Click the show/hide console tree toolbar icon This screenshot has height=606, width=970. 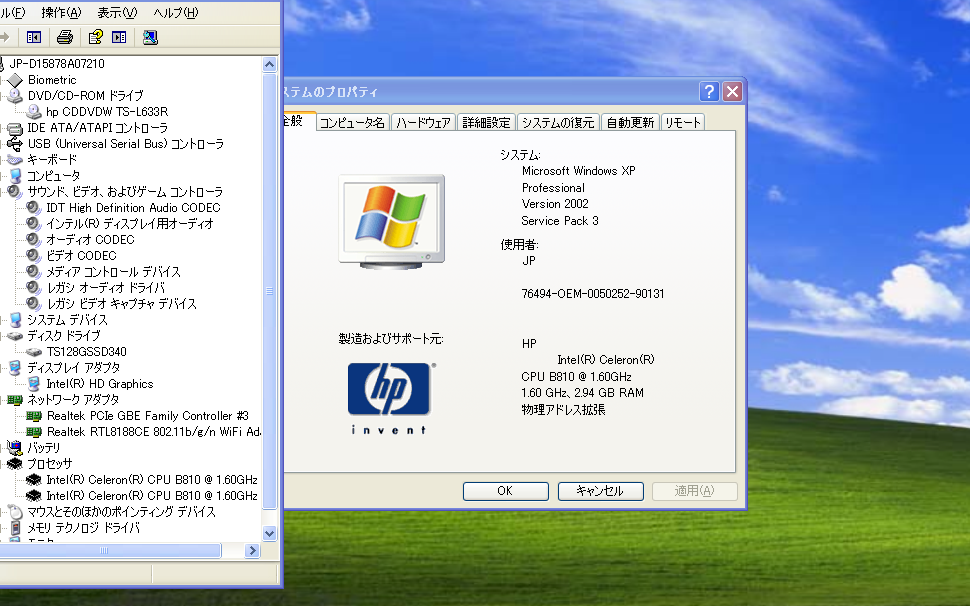pos(34,38)
